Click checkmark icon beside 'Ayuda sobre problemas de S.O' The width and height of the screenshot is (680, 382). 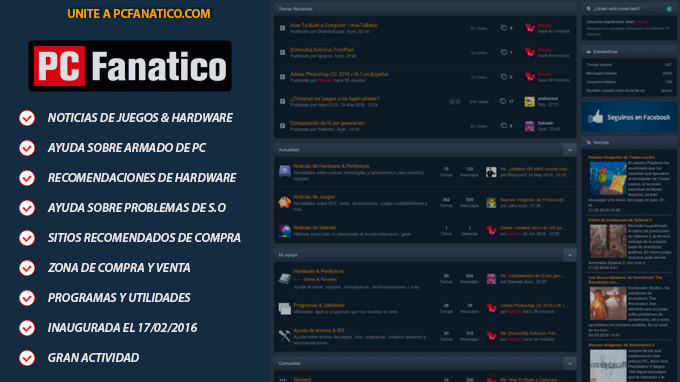pos(27,208)
